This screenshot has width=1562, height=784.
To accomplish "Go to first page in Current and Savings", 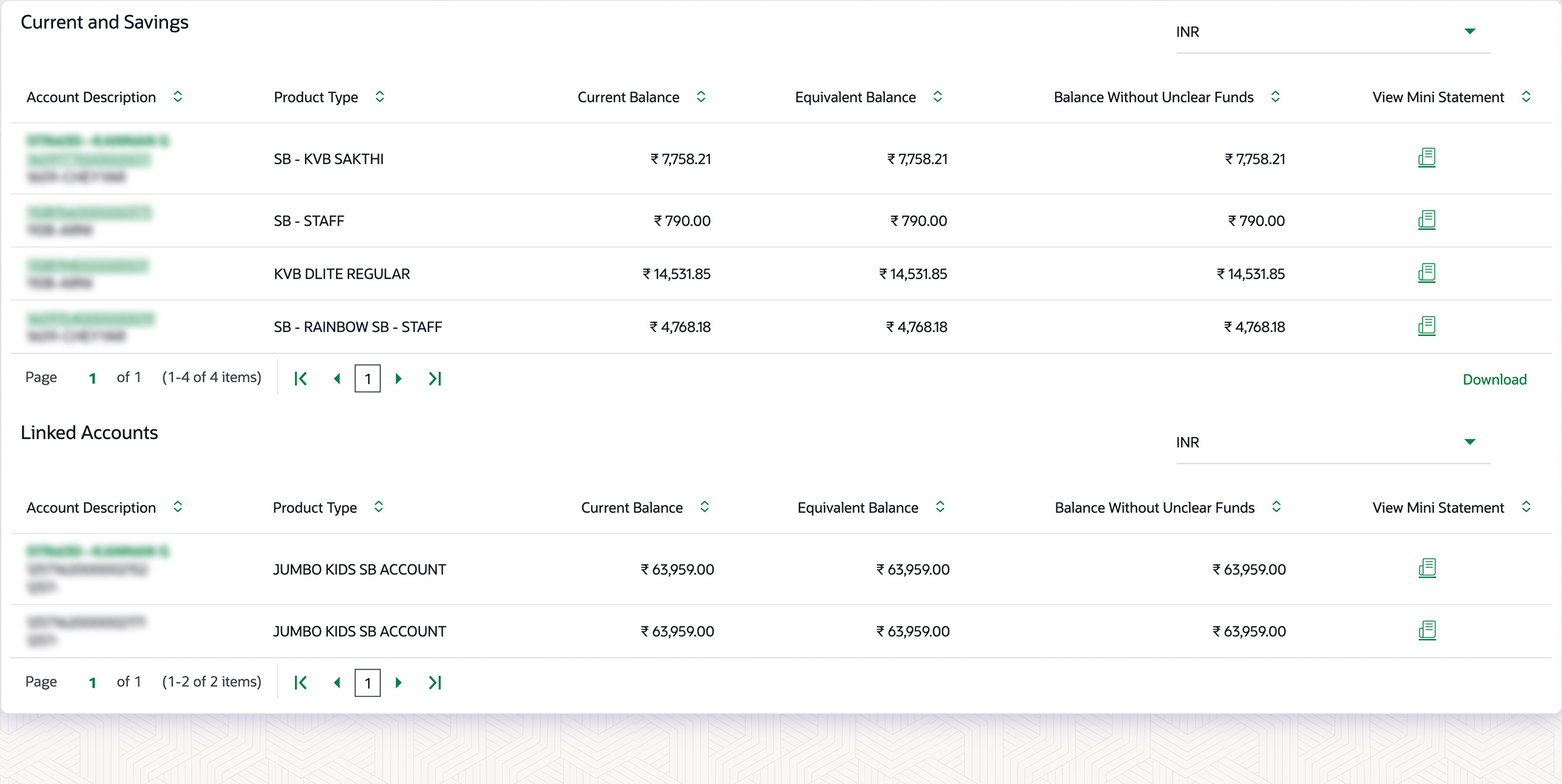I will click(300, 379).
